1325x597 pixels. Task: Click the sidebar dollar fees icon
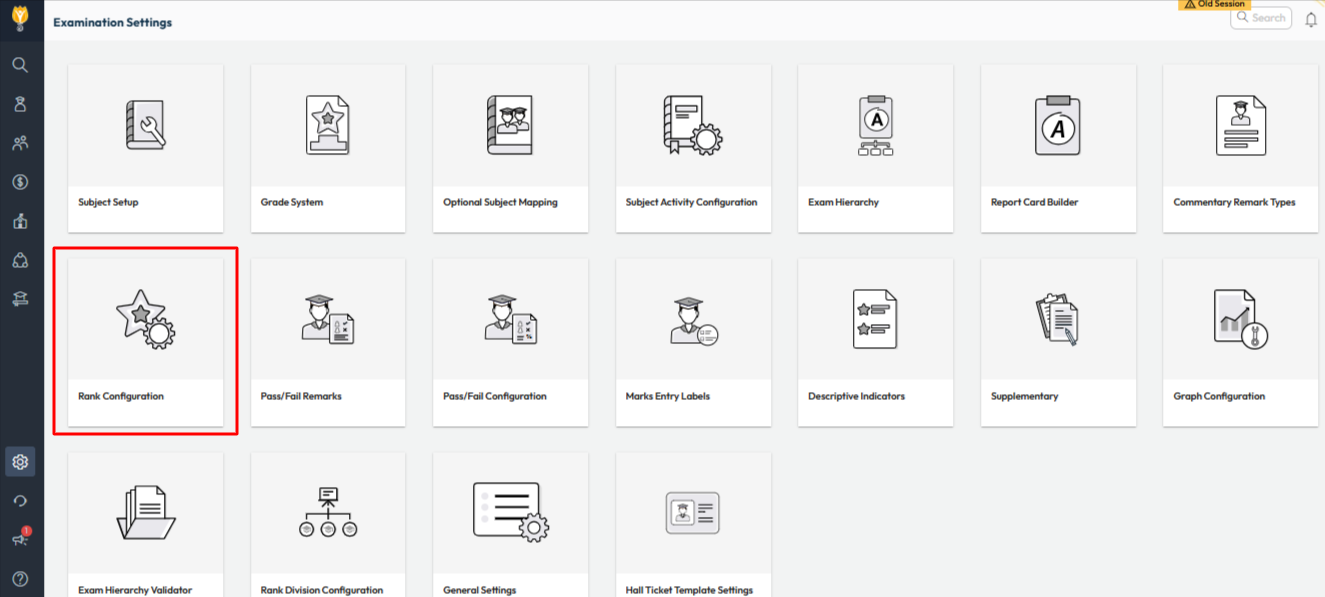20,182
